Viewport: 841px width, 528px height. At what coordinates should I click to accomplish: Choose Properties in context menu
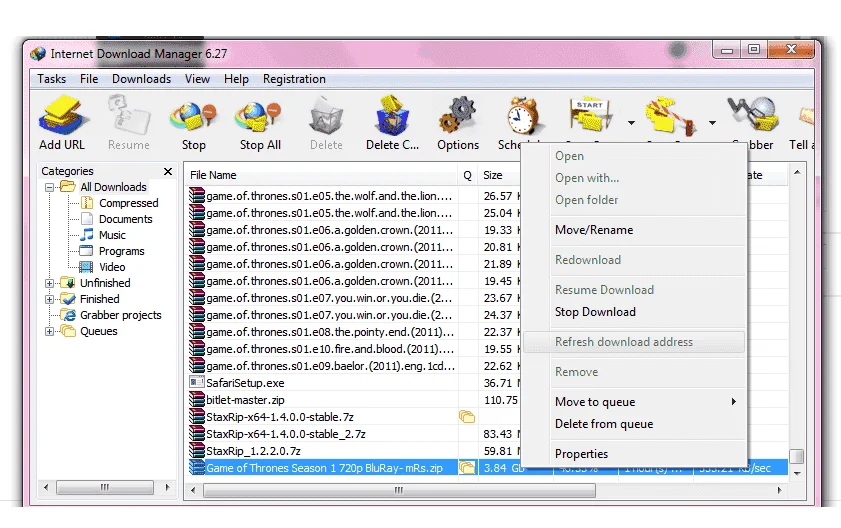[635, 454]
